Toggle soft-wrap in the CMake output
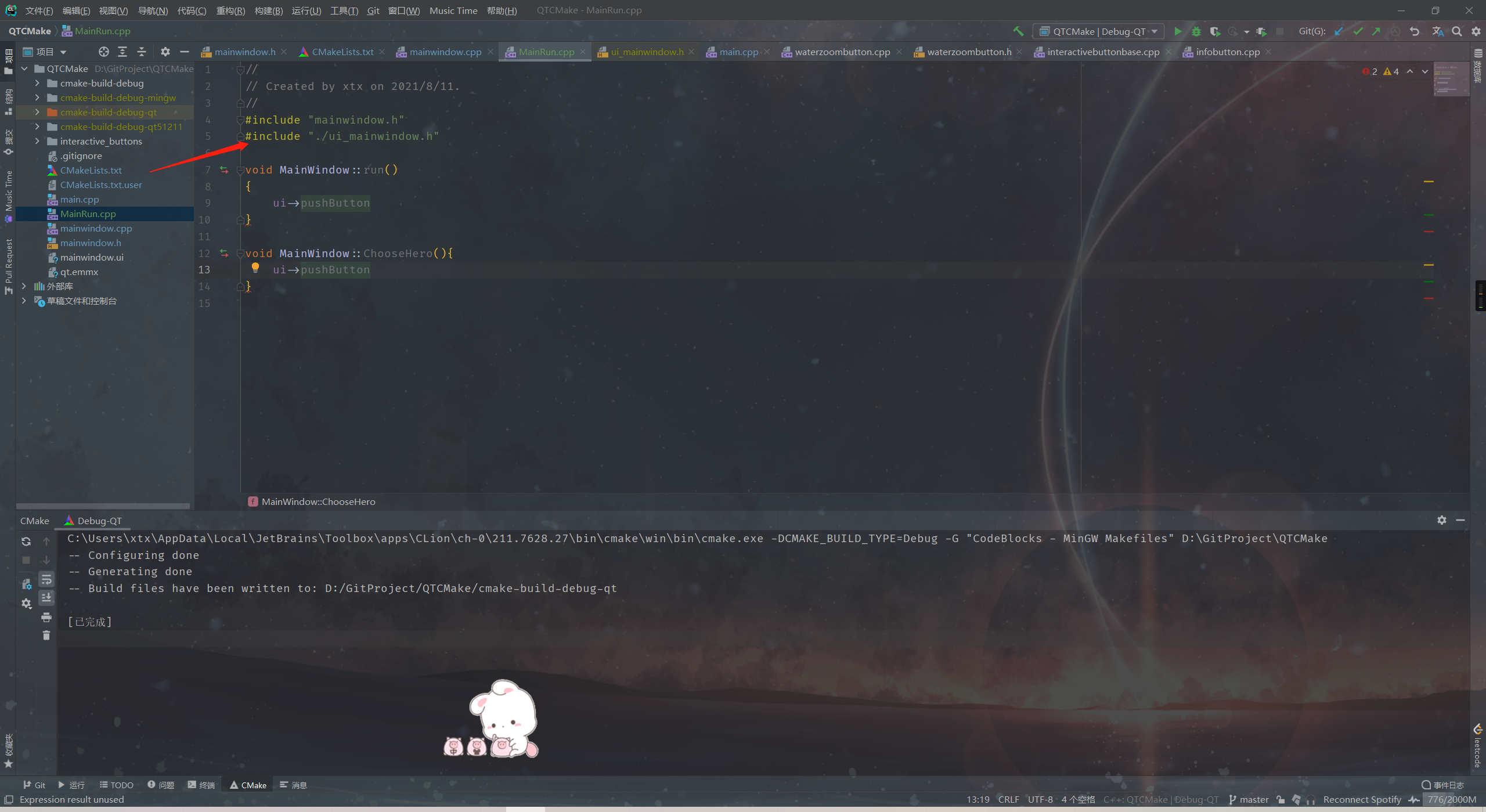Screen dimensions: 1486x812 (x=46, y=579)
